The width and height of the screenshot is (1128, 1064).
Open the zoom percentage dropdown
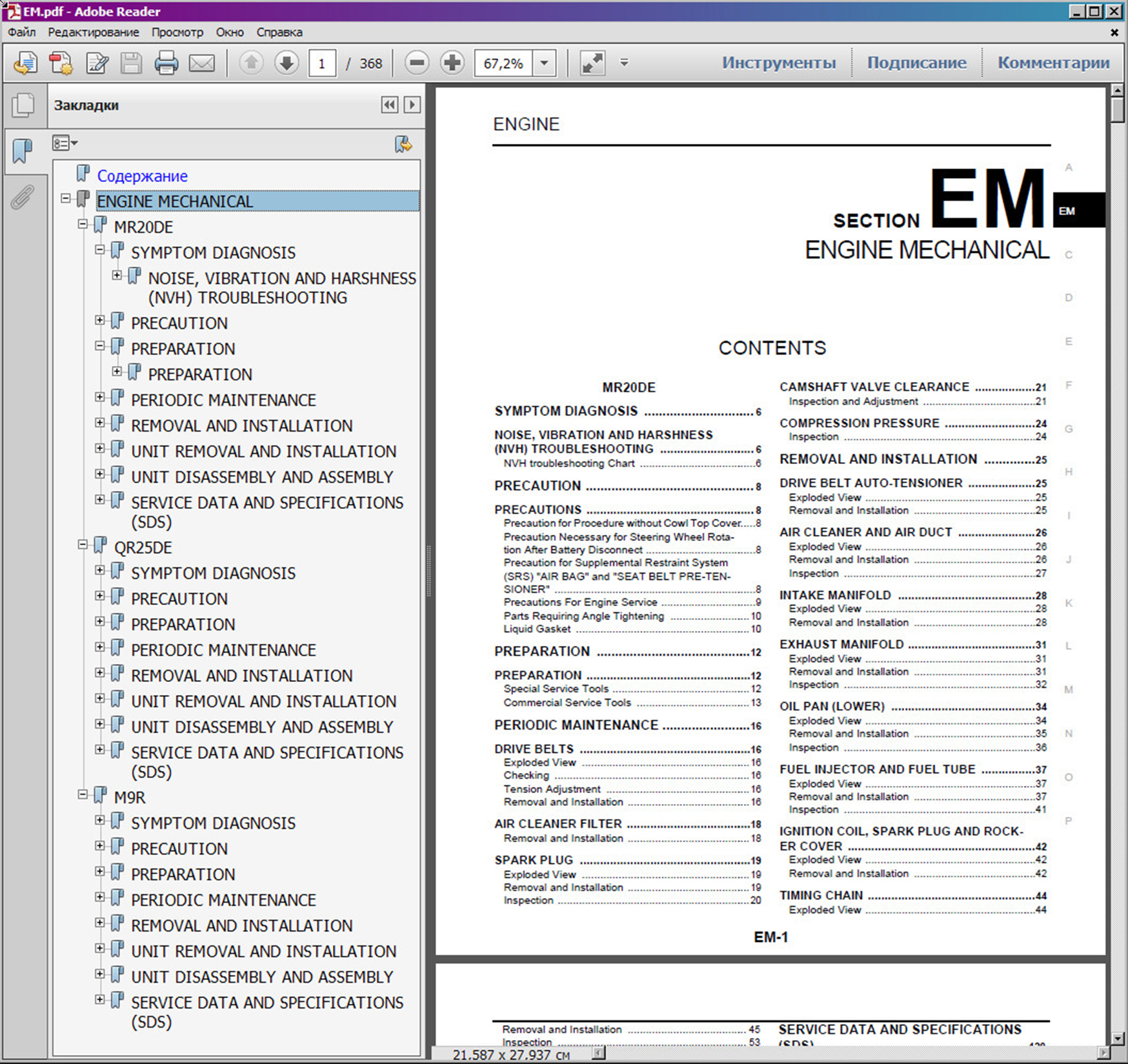(544, 63)
